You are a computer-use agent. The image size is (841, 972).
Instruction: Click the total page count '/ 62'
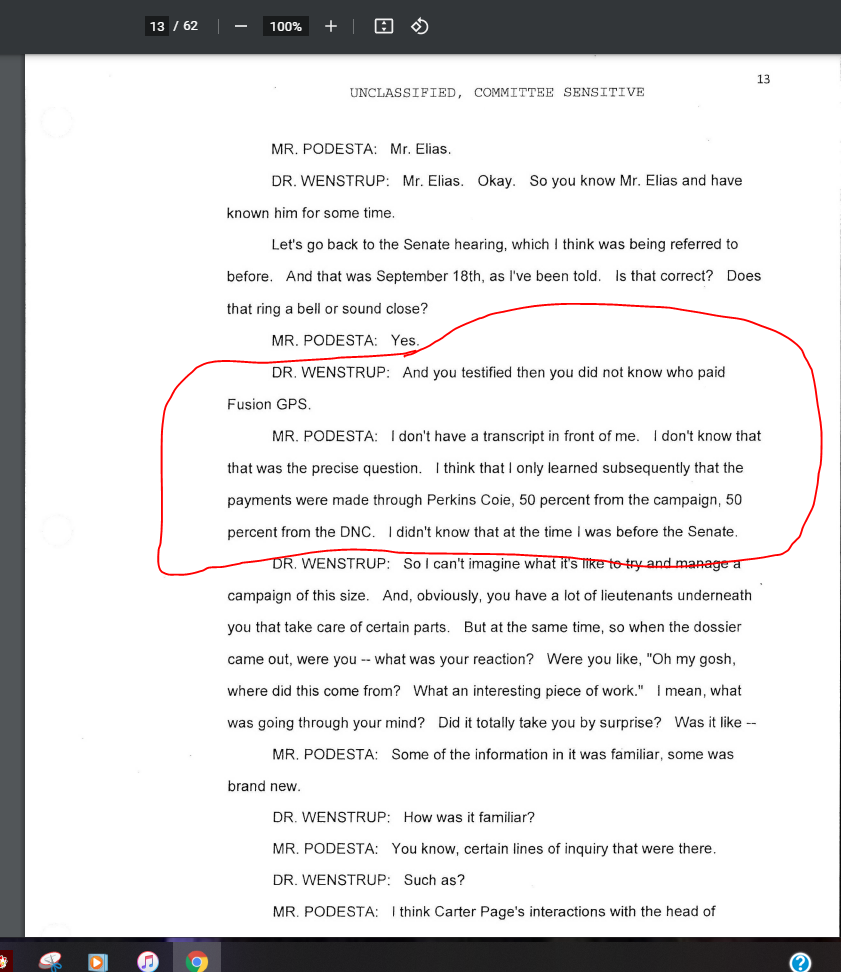(186, 26)
